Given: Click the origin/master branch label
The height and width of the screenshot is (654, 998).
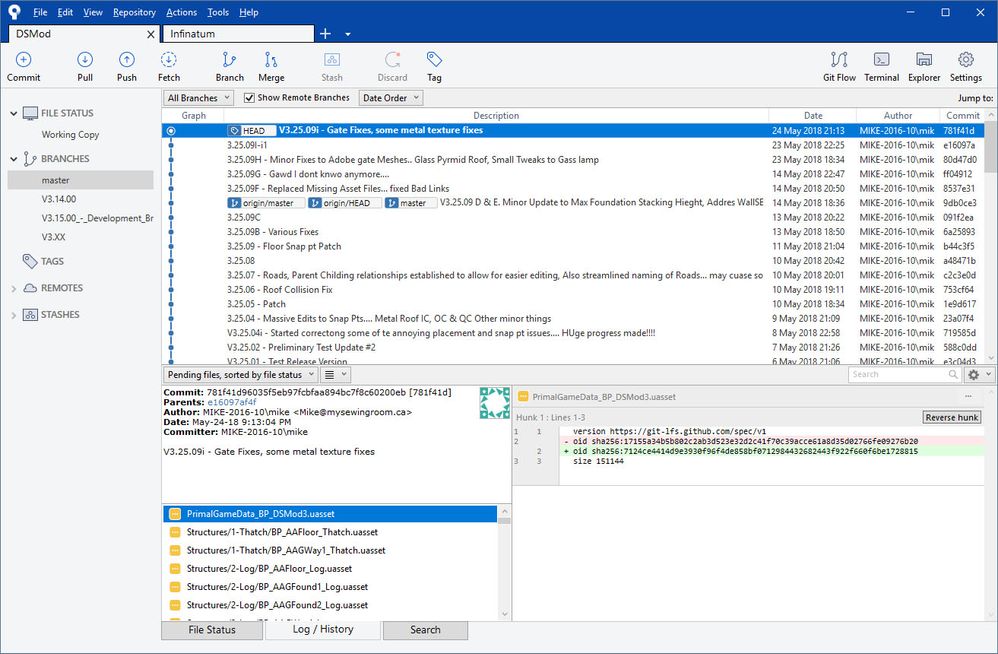Looking at the screenshot, I should (265, 203).
